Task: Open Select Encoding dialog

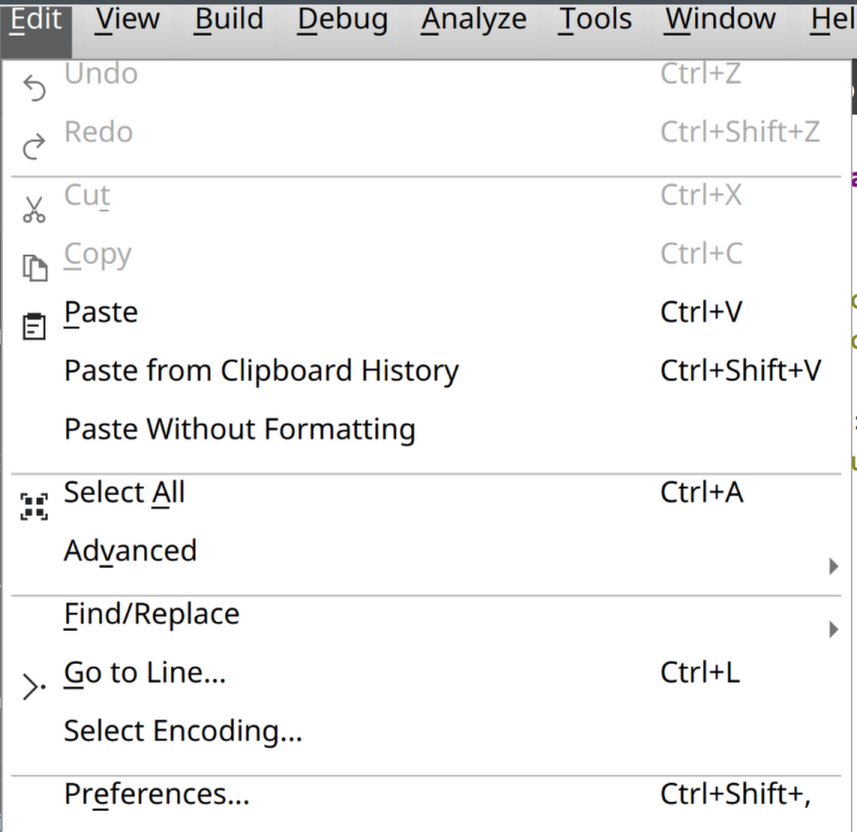Action: (183, 731)
